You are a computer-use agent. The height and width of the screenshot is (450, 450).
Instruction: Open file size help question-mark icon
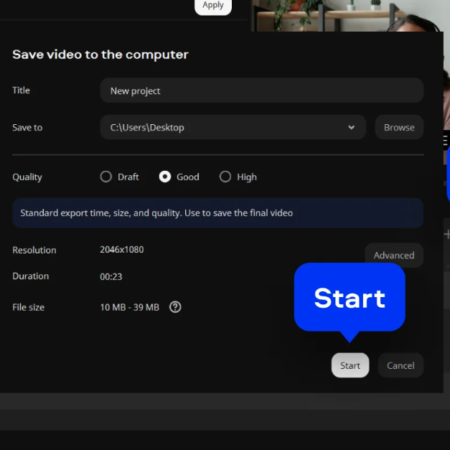pyautogui.click(x=175, y=307)
